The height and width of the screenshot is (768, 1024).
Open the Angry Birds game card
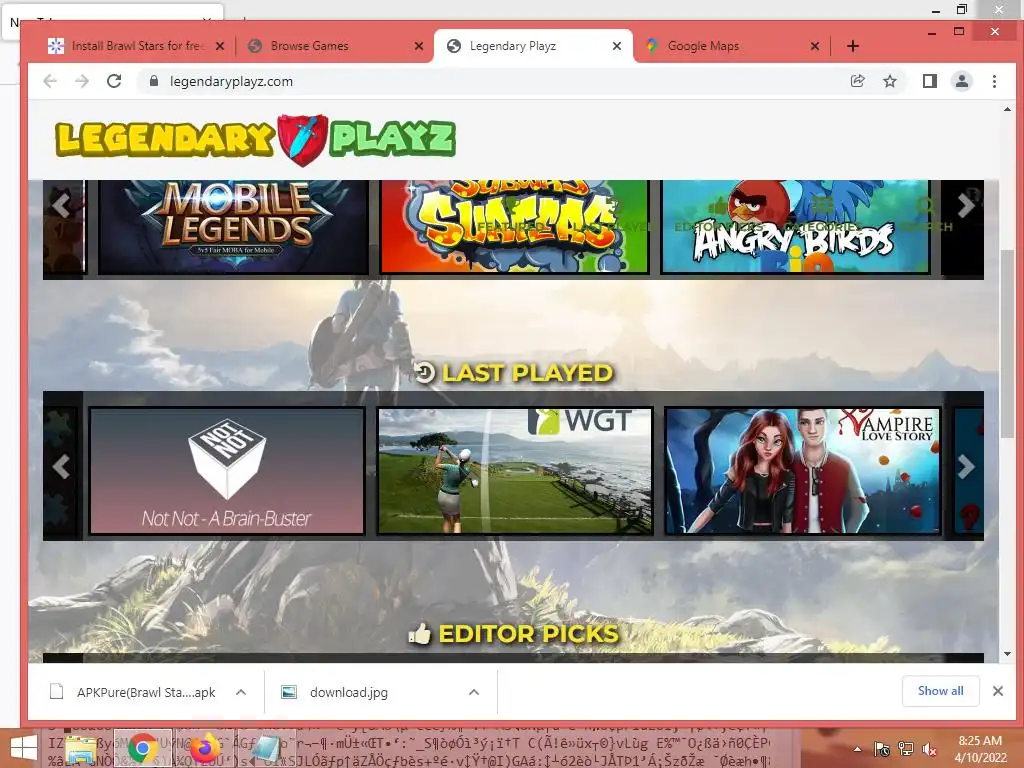(x=795, y=227)
